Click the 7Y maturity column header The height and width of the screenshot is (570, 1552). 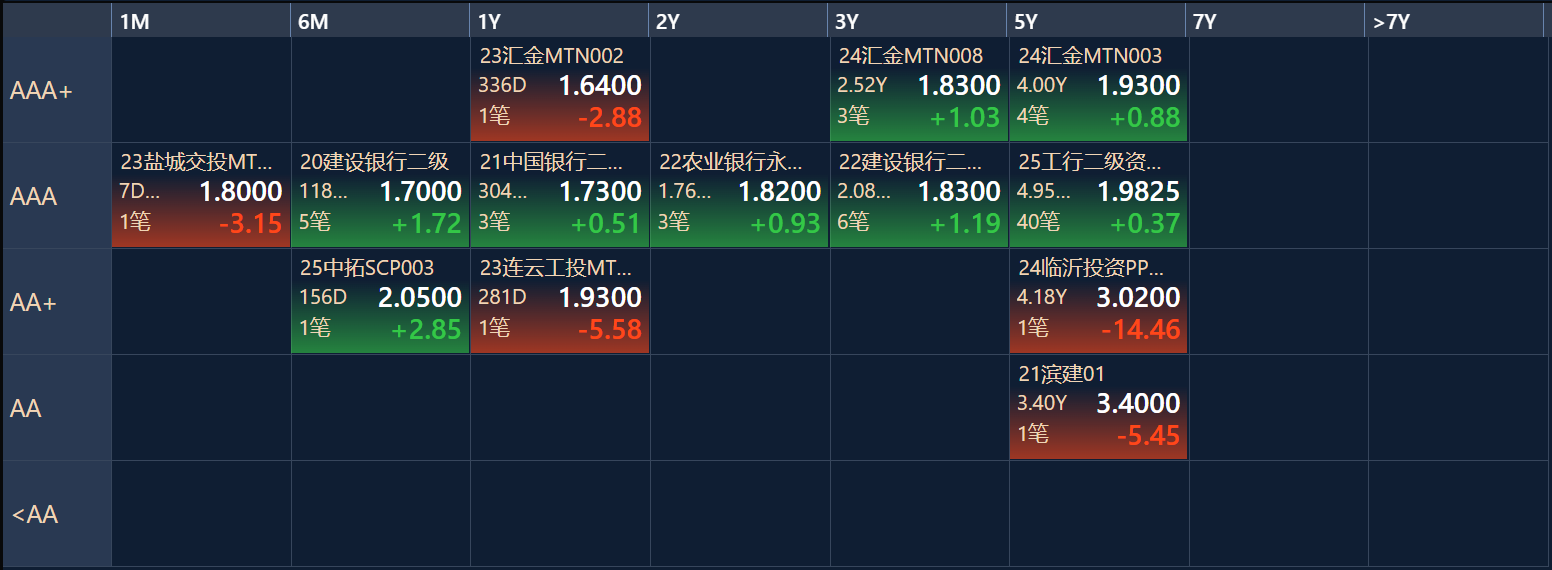click(1275, 22)
